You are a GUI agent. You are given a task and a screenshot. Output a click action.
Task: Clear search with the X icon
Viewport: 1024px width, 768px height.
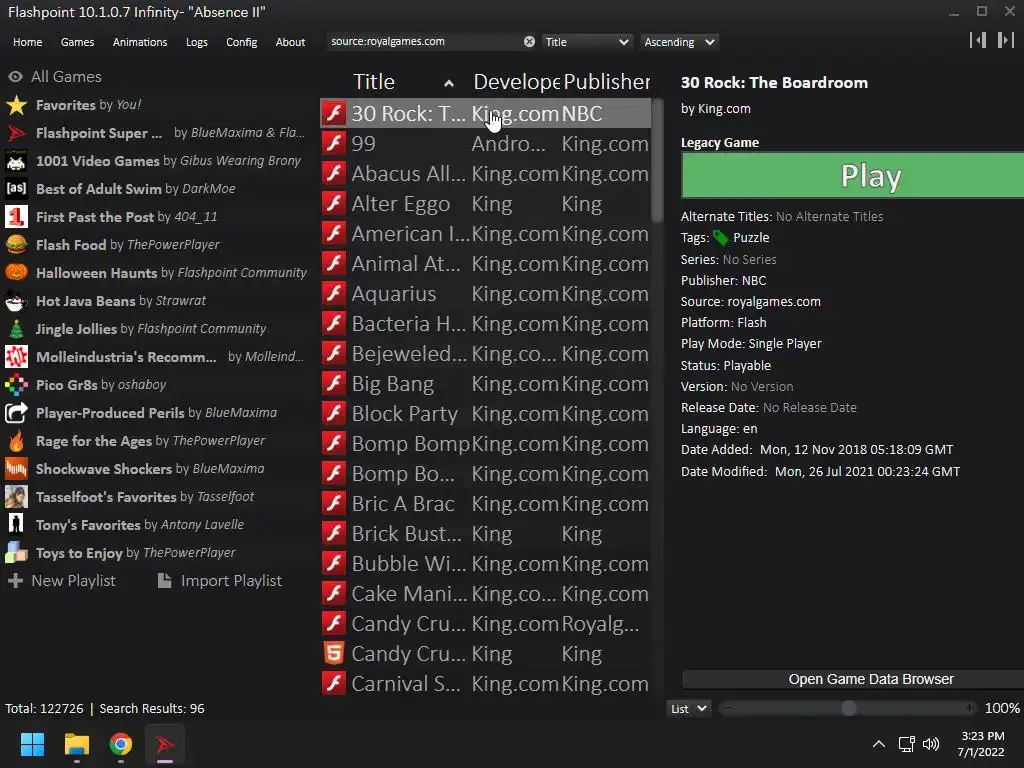(x=529, y=42)
